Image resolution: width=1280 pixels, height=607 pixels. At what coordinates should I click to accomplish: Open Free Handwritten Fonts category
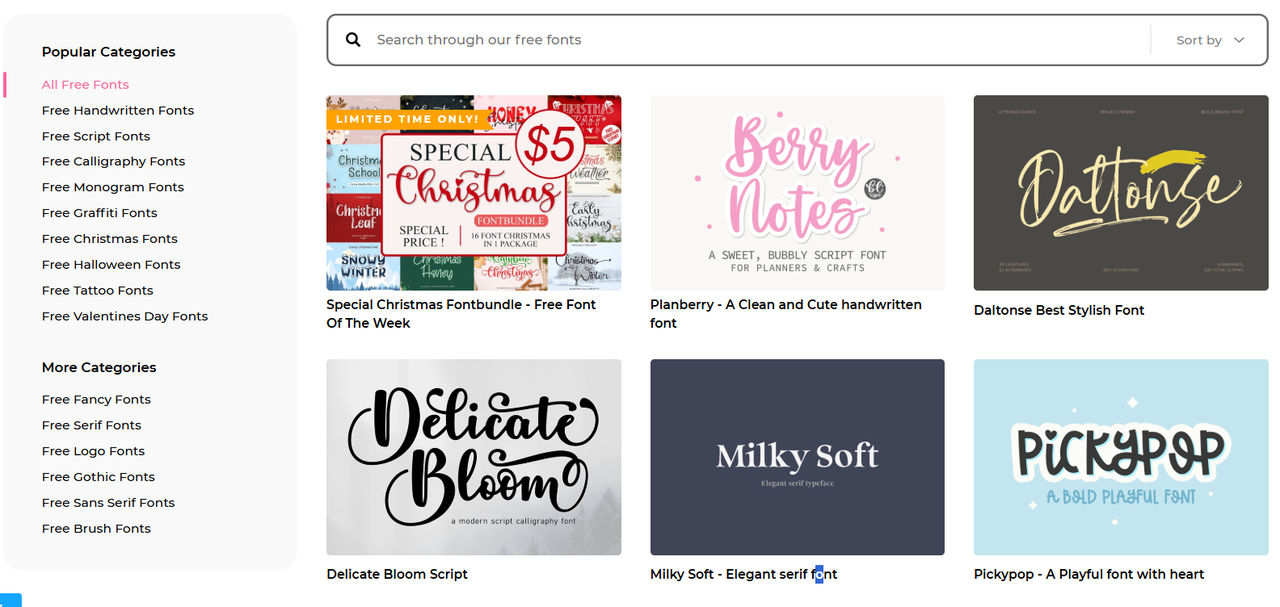[x=118, y=111]
